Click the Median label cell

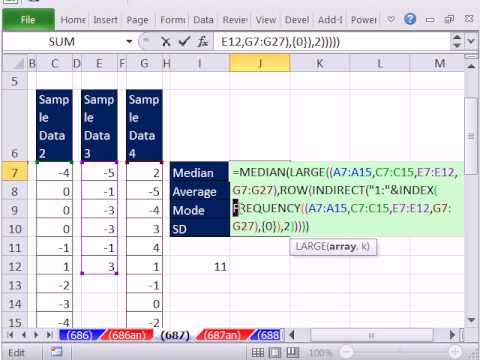(x=199, y=172)
